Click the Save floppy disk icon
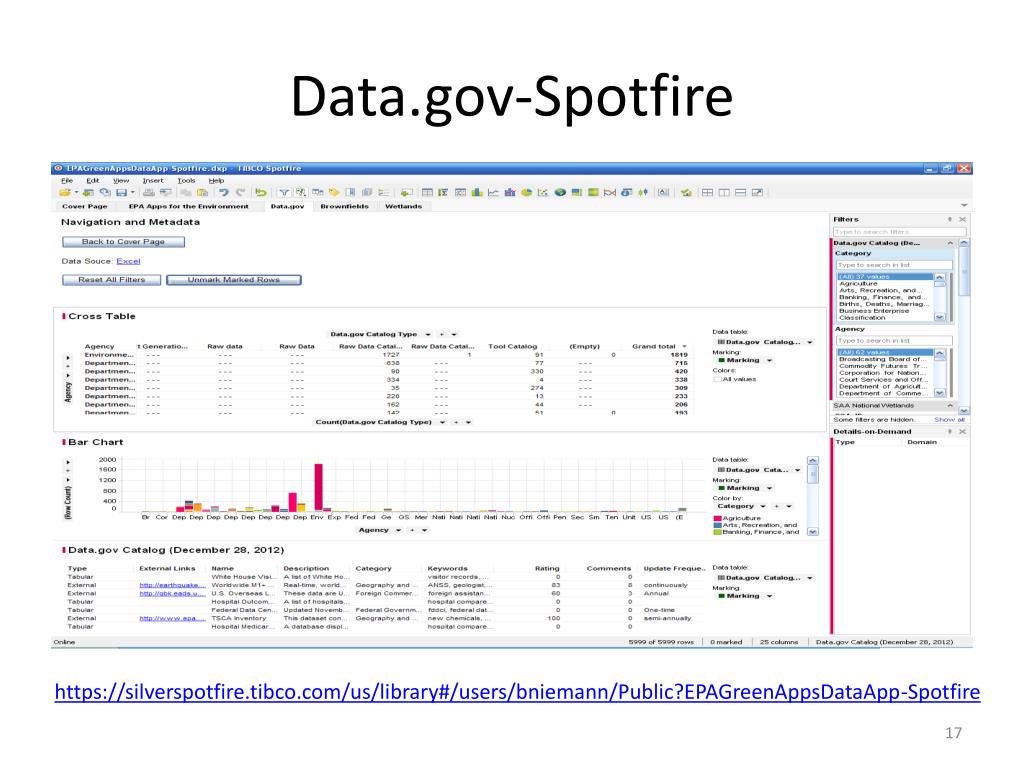The width and height of the screenshot is (1024, 768). tap(121, 193)
